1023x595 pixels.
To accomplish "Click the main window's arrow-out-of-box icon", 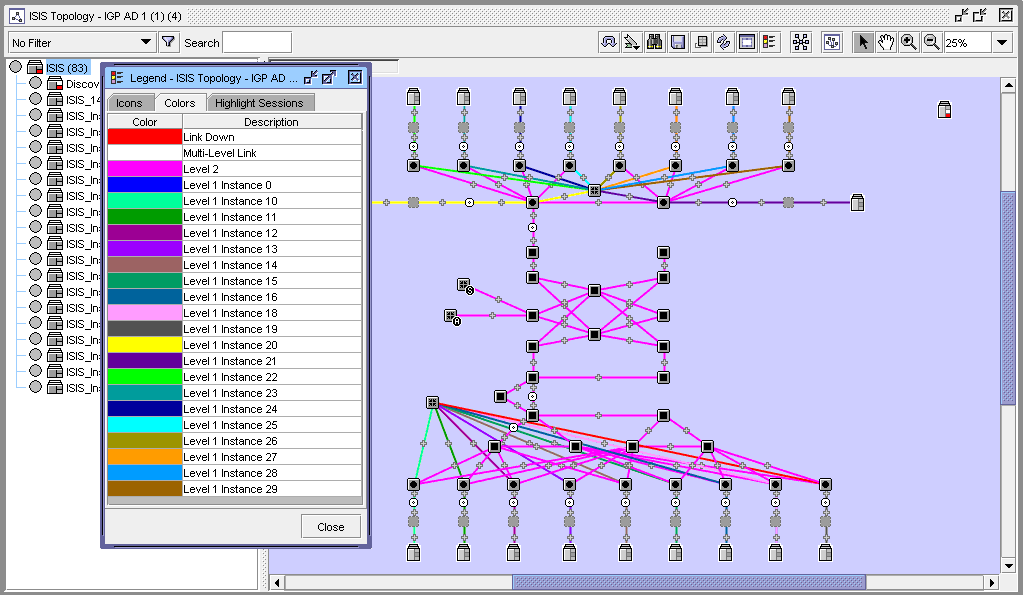I will click(980, 16).
